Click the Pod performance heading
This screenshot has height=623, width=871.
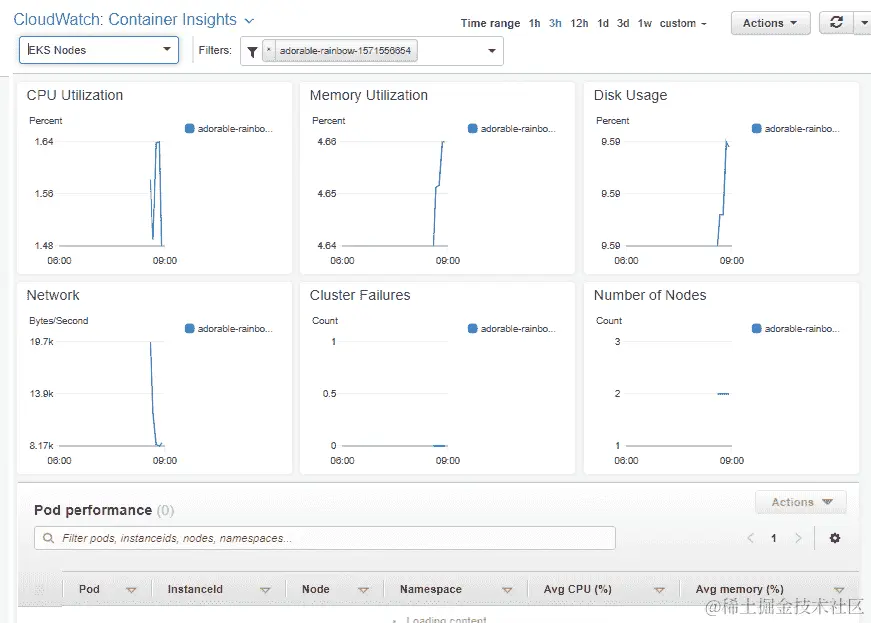[x=93, y=510]
